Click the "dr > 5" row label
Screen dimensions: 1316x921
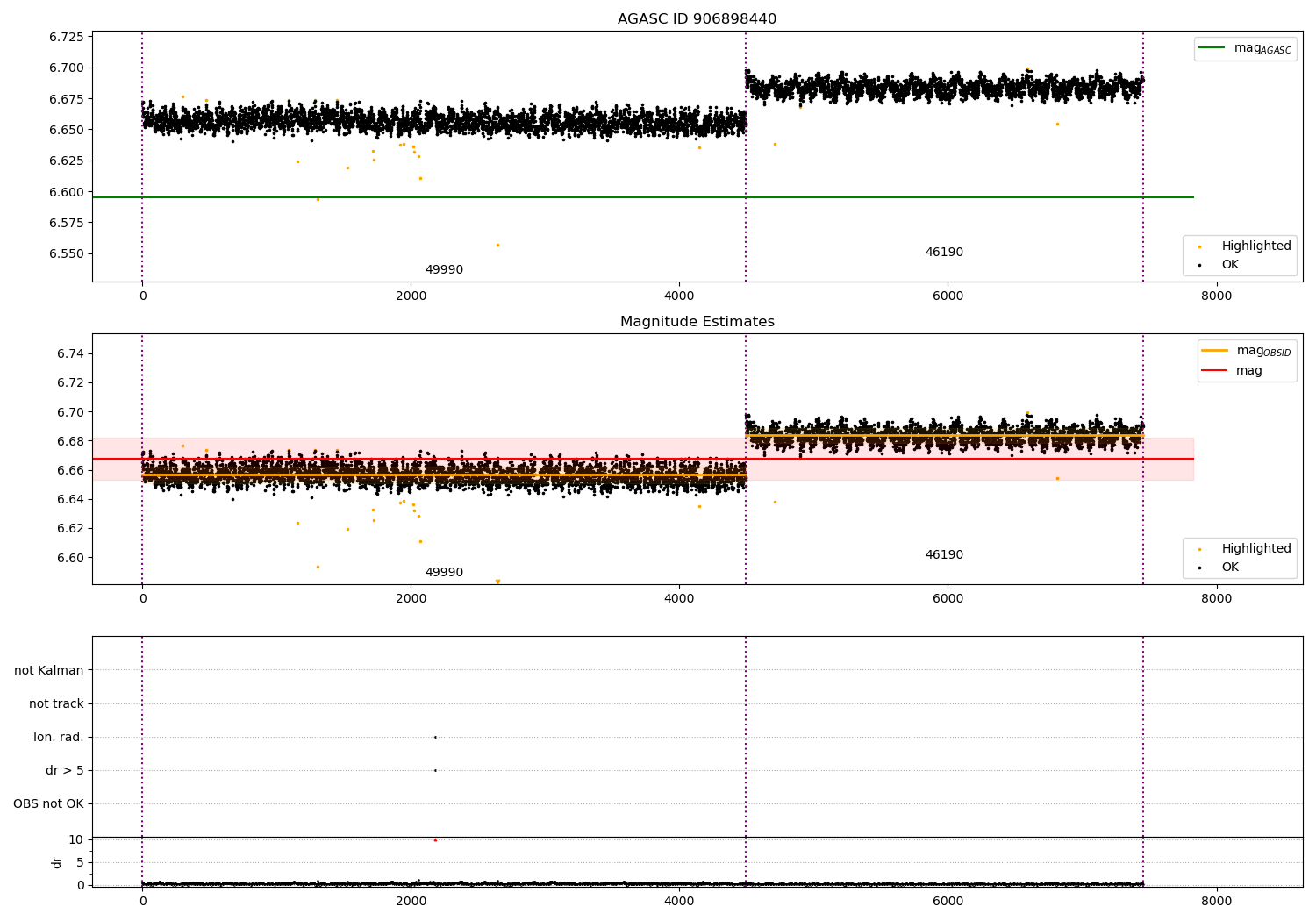65,770
